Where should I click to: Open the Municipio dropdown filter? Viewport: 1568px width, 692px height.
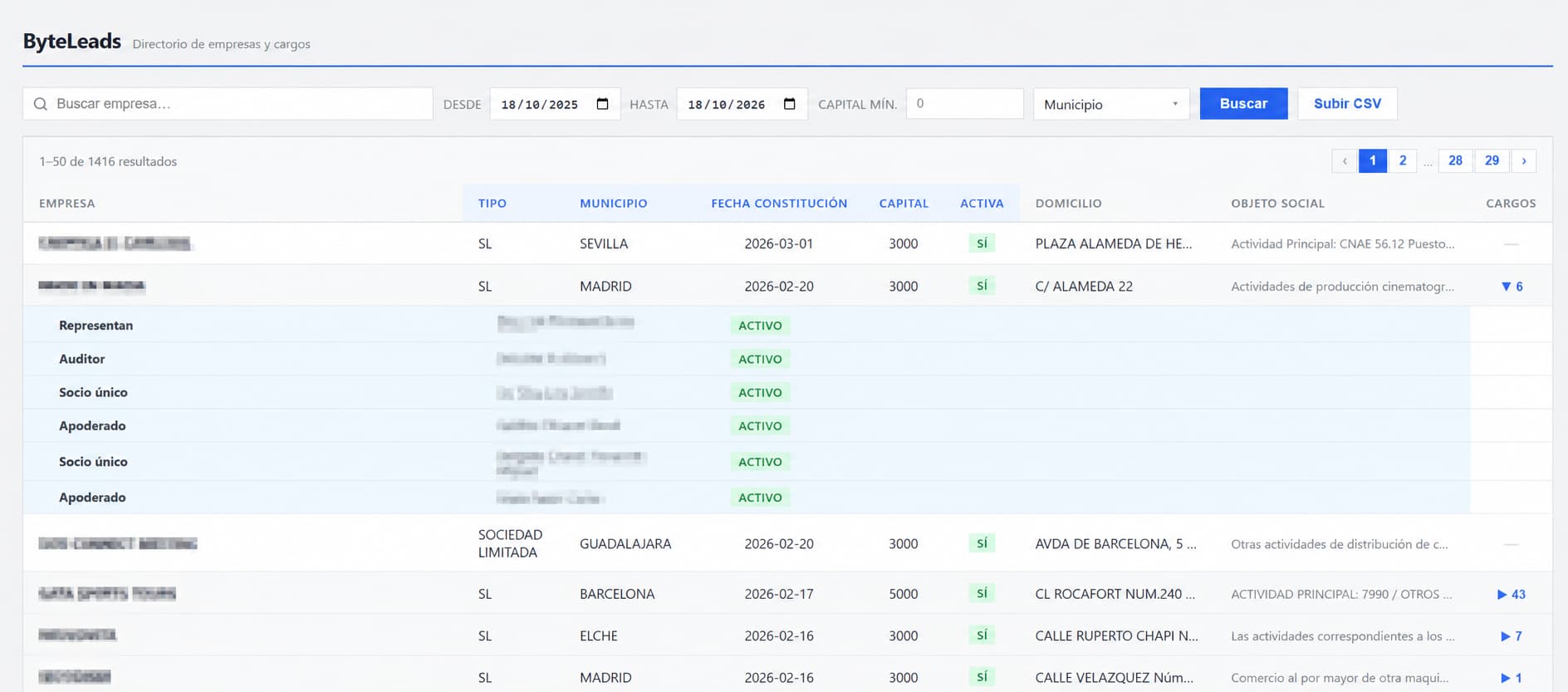click(x=1111, y=104)
